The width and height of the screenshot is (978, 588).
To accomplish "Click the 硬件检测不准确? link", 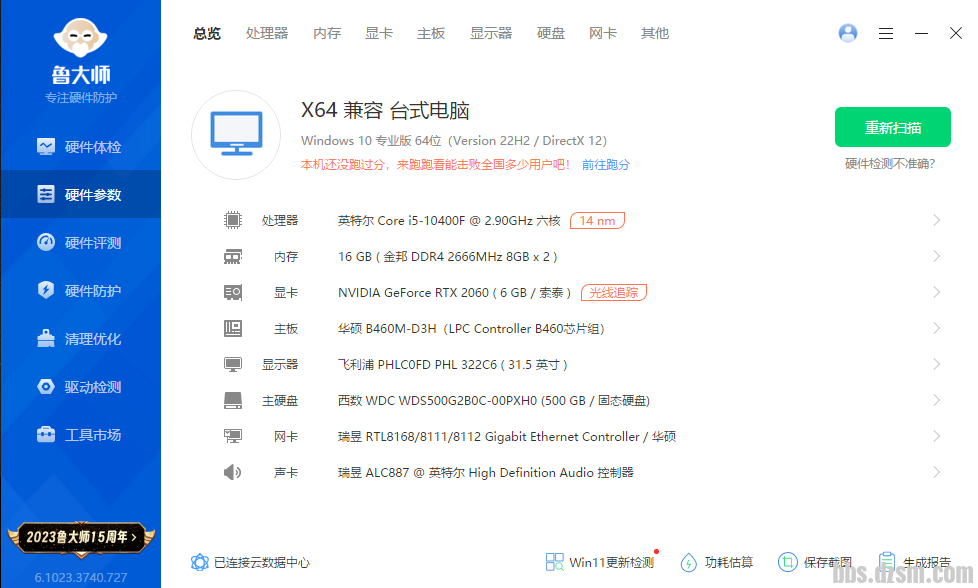I will pyautogui.click(x=891, y=164).
